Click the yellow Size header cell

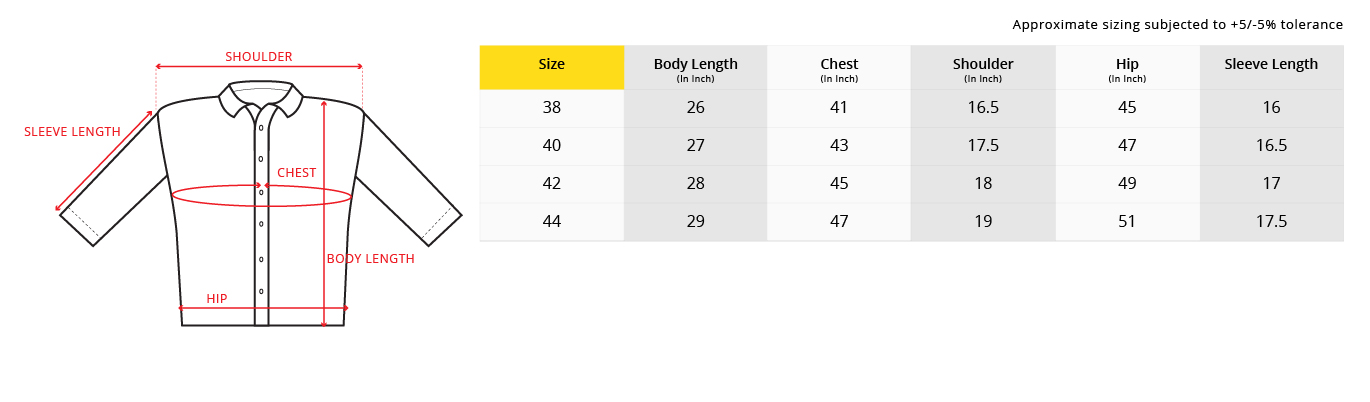point(551,65)
